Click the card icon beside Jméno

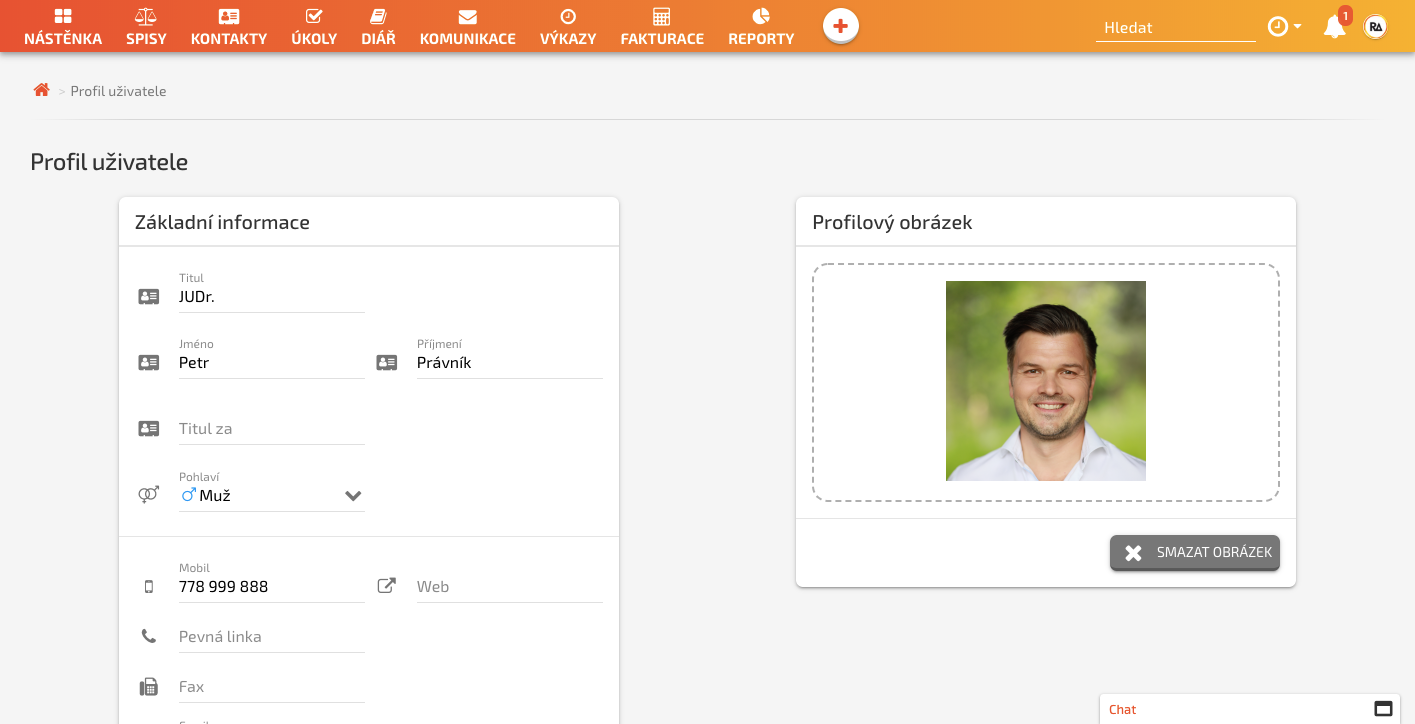pos(148,363)
